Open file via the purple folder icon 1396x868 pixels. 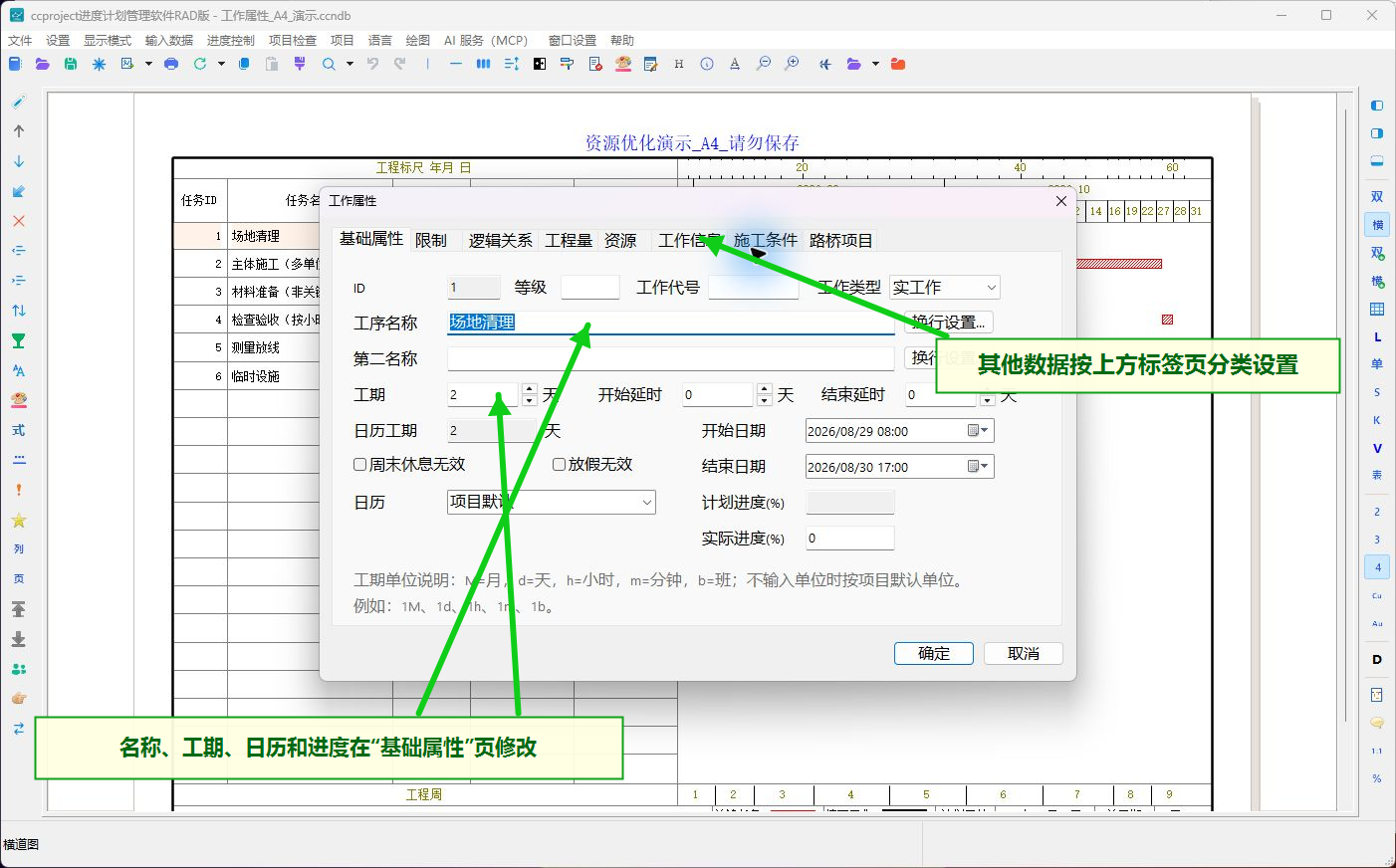tap(42, 64)
